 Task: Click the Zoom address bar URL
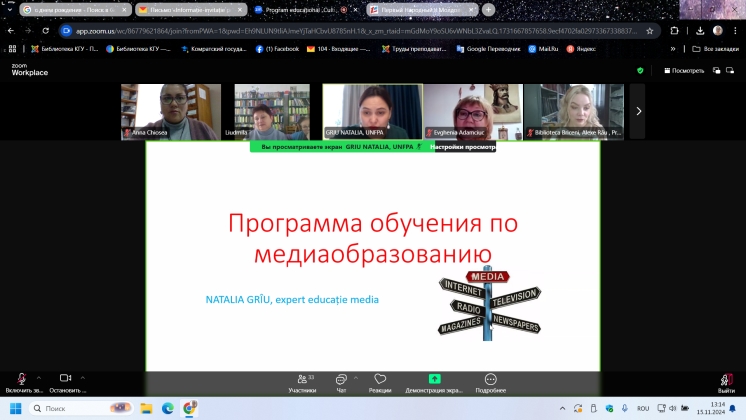click(x=350, y=31)
